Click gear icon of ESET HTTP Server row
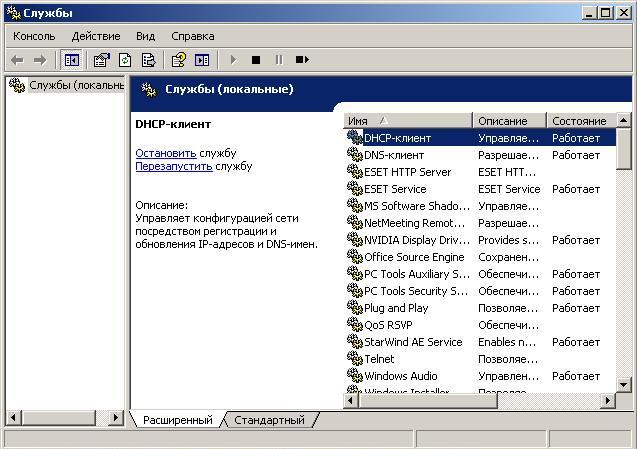637x449 pixels. click(x=355, y=171)
